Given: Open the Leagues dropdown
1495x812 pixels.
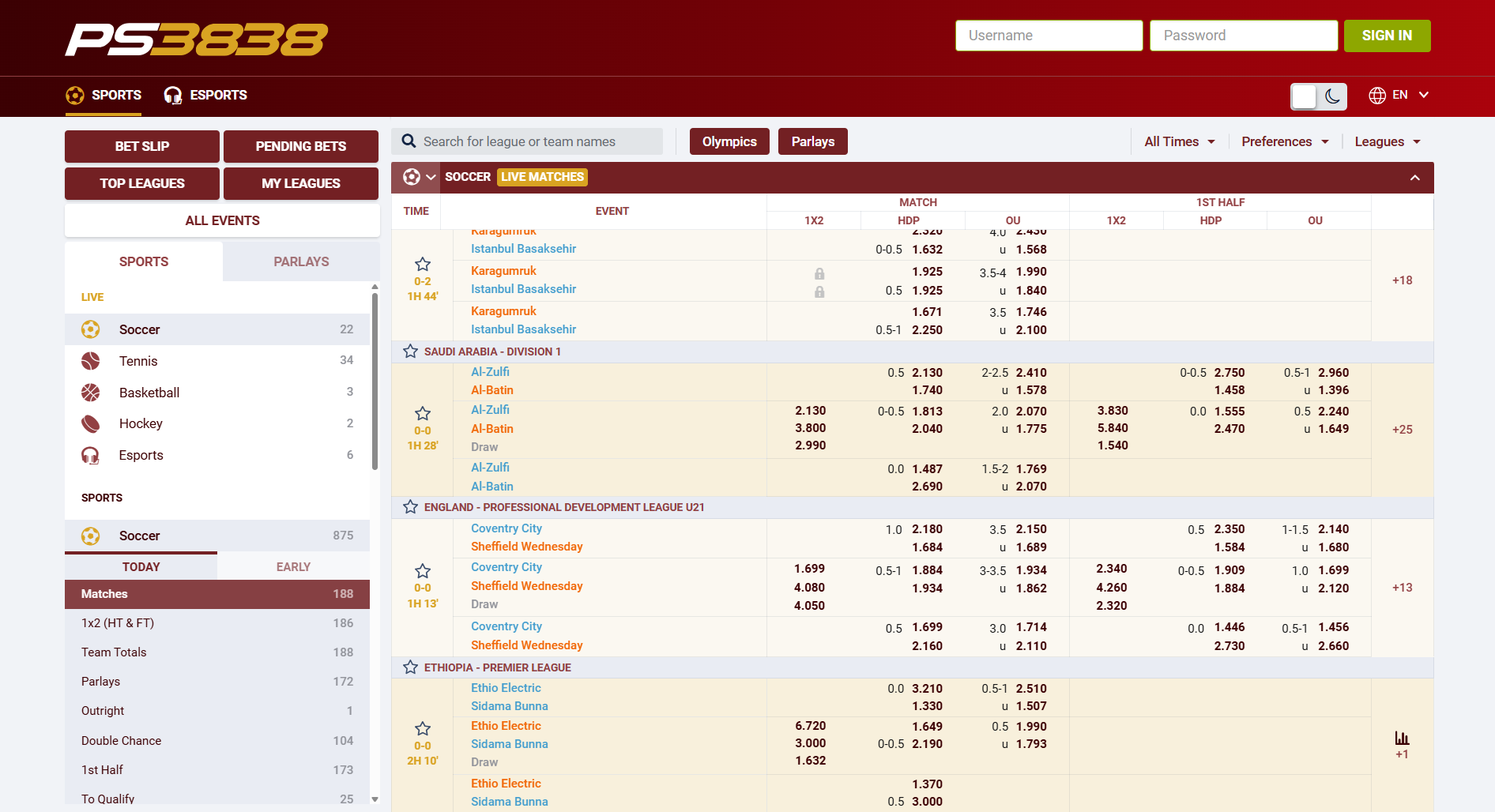Looking at the screenshot, I should coord(1388,141).
